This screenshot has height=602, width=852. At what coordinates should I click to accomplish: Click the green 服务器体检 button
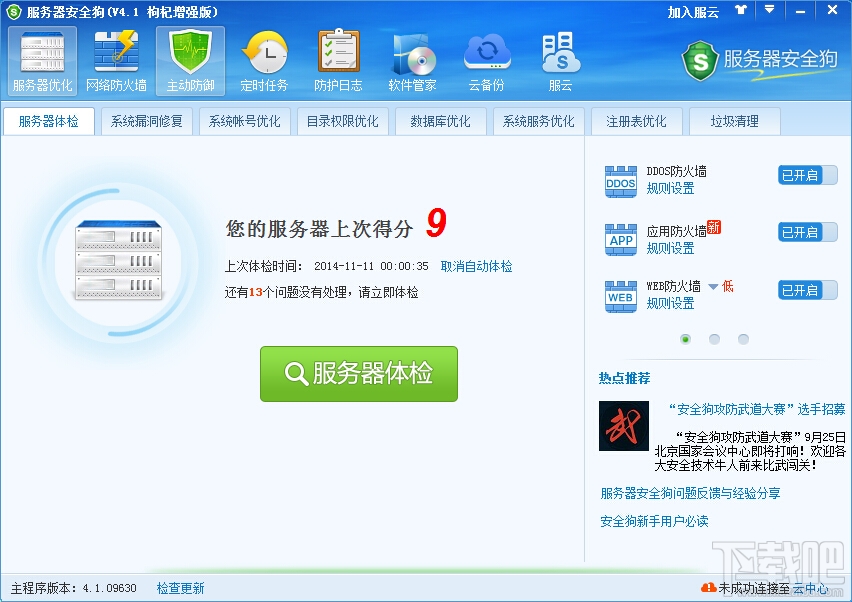[359, 374]
